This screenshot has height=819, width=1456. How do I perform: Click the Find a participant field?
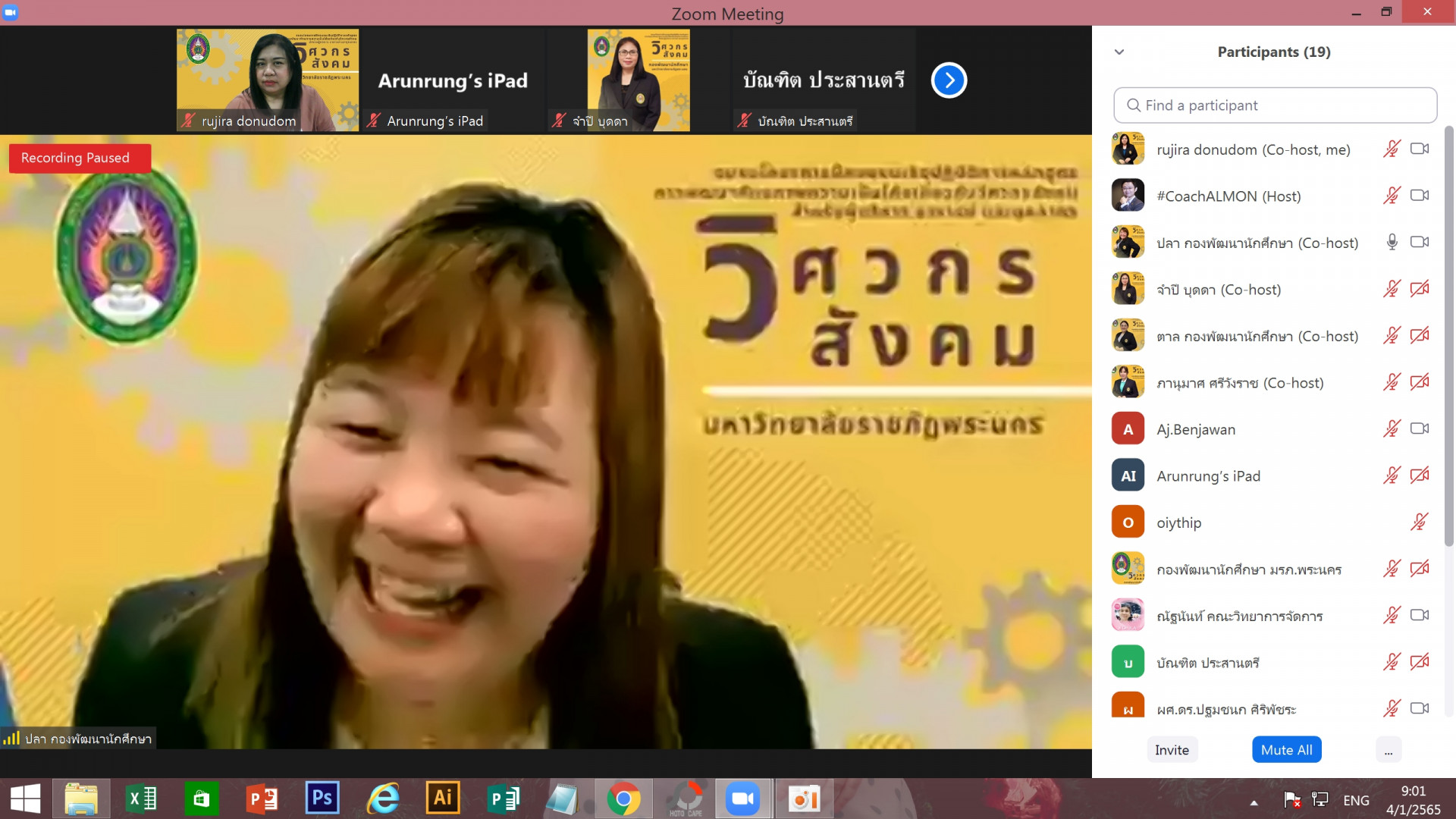[x=1274, y=105]
